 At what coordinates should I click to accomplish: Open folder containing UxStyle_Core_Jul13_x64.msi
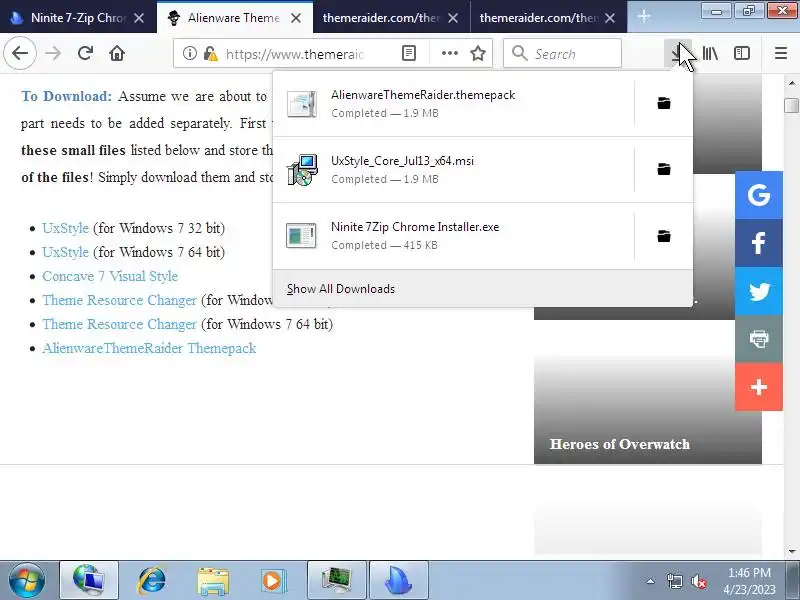point(664,169)
